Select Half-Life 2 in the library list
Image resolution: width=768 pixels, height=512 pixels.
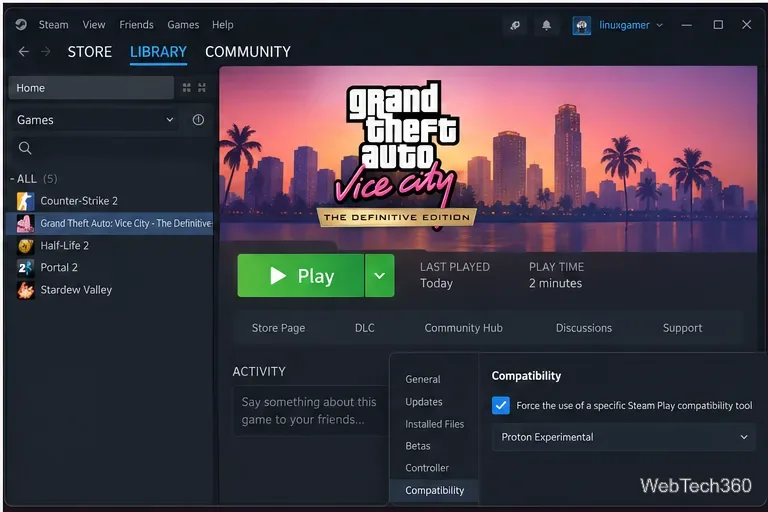[64, 245]
